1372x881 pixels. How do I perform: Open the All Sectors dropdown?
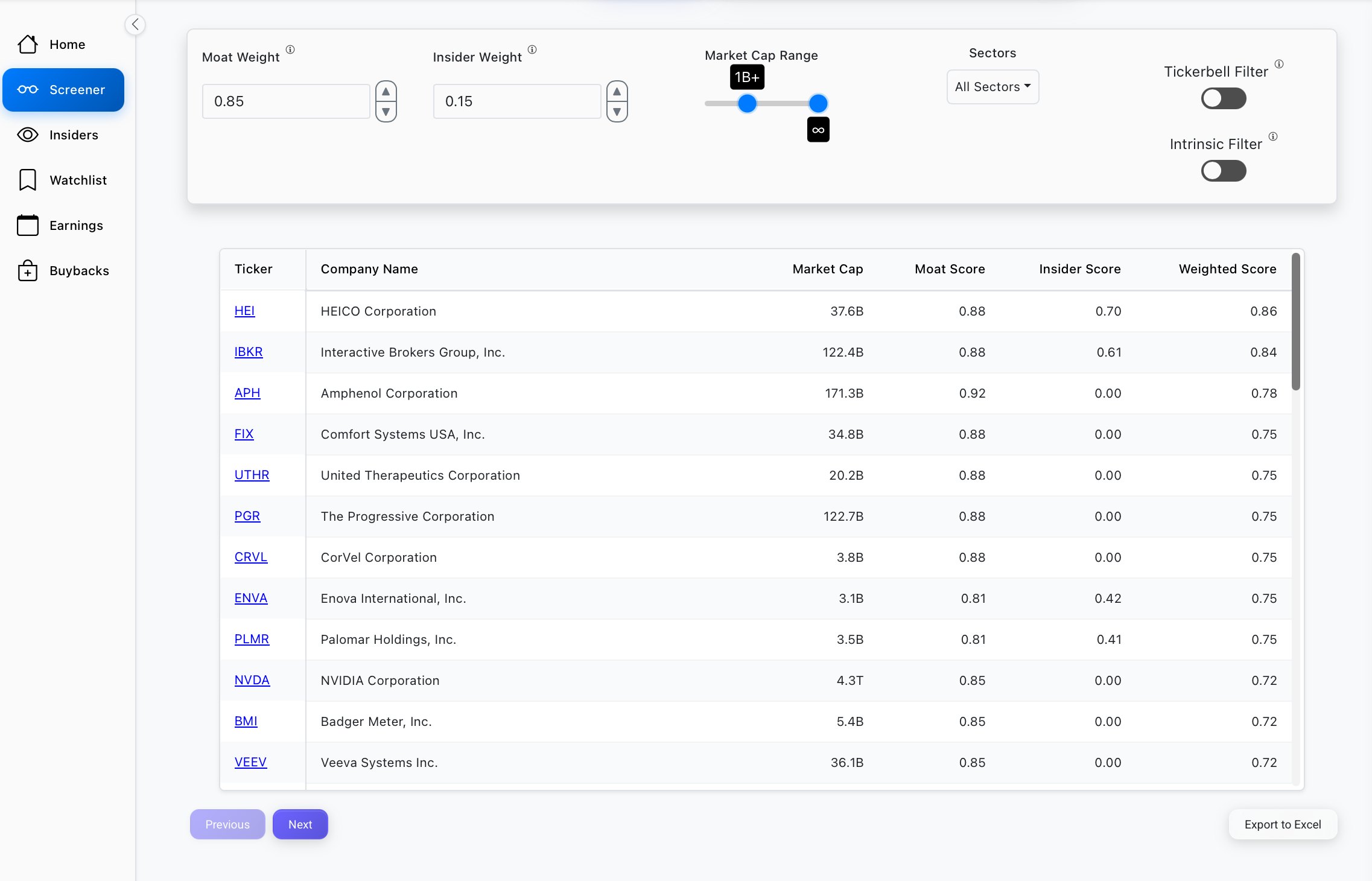[992, 86]
